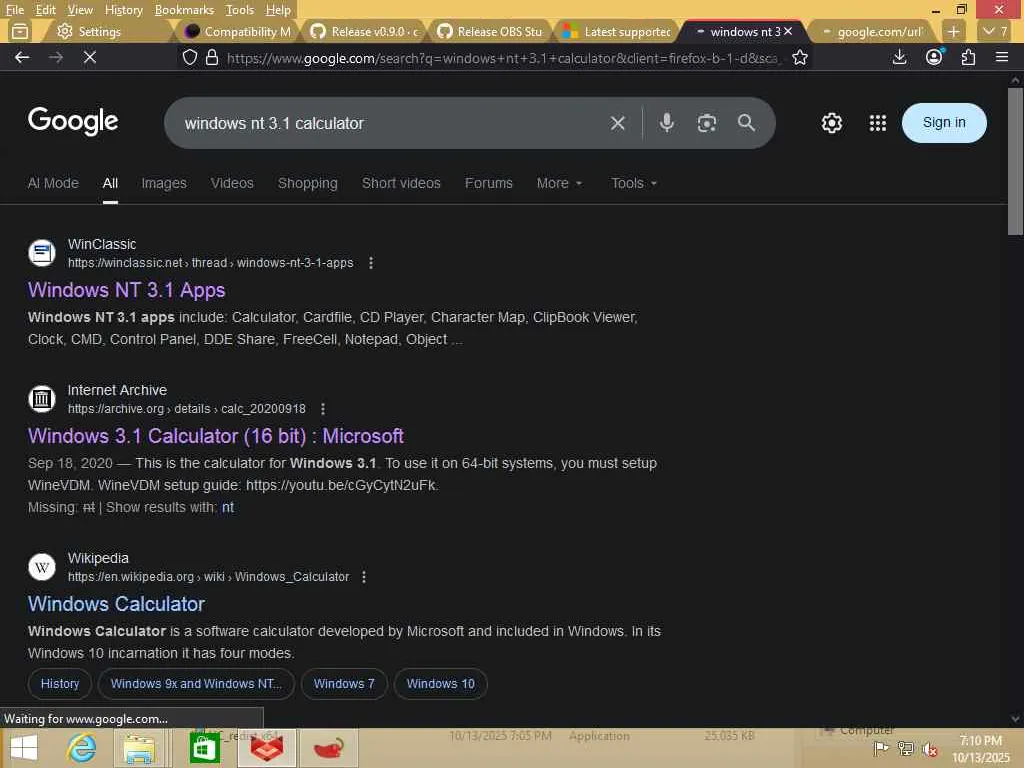Click the red chili pepper taskbar icon
Image resolution: width=1024 pixels, height=768 pixels.
tap(328, 748)
